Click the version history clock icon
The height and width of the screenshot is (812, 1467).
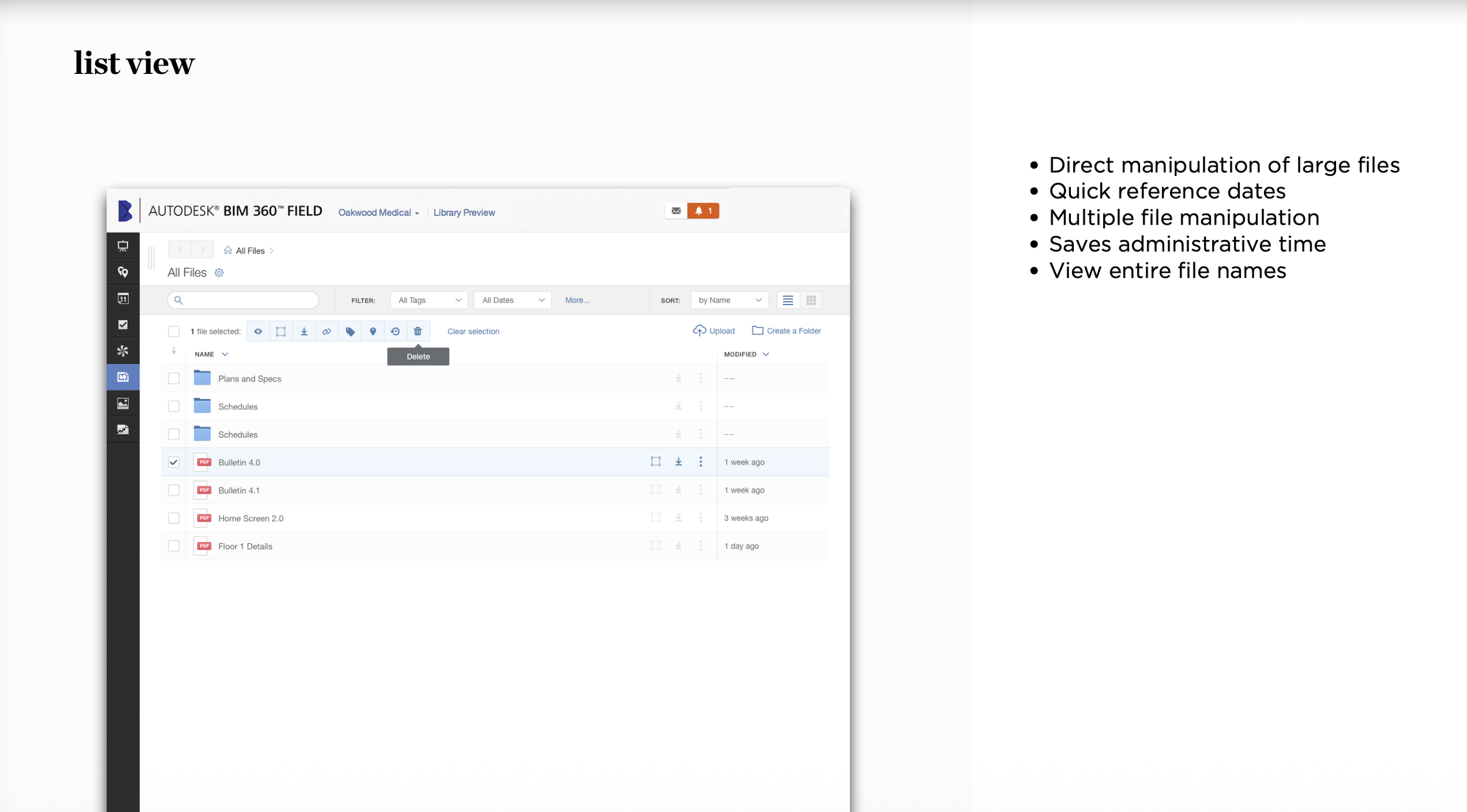pos(396,331)
